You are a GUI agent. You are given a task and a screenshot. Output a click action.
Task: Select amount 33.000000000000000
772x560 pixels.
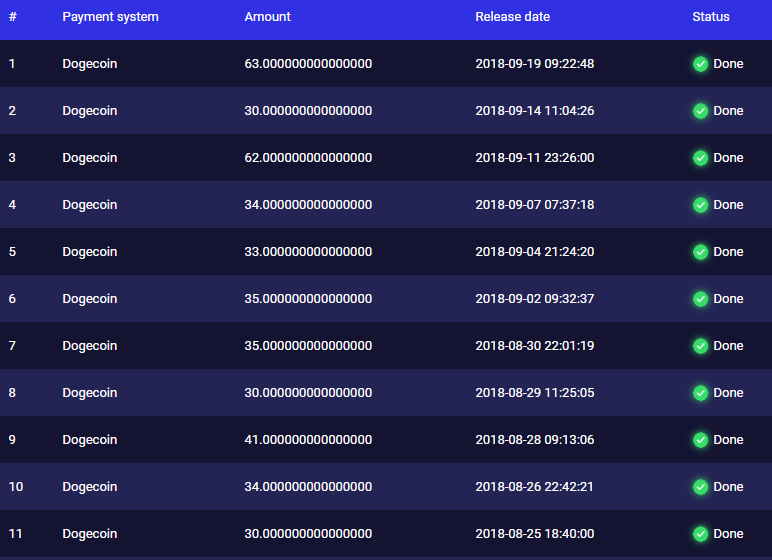coord(308,252)
